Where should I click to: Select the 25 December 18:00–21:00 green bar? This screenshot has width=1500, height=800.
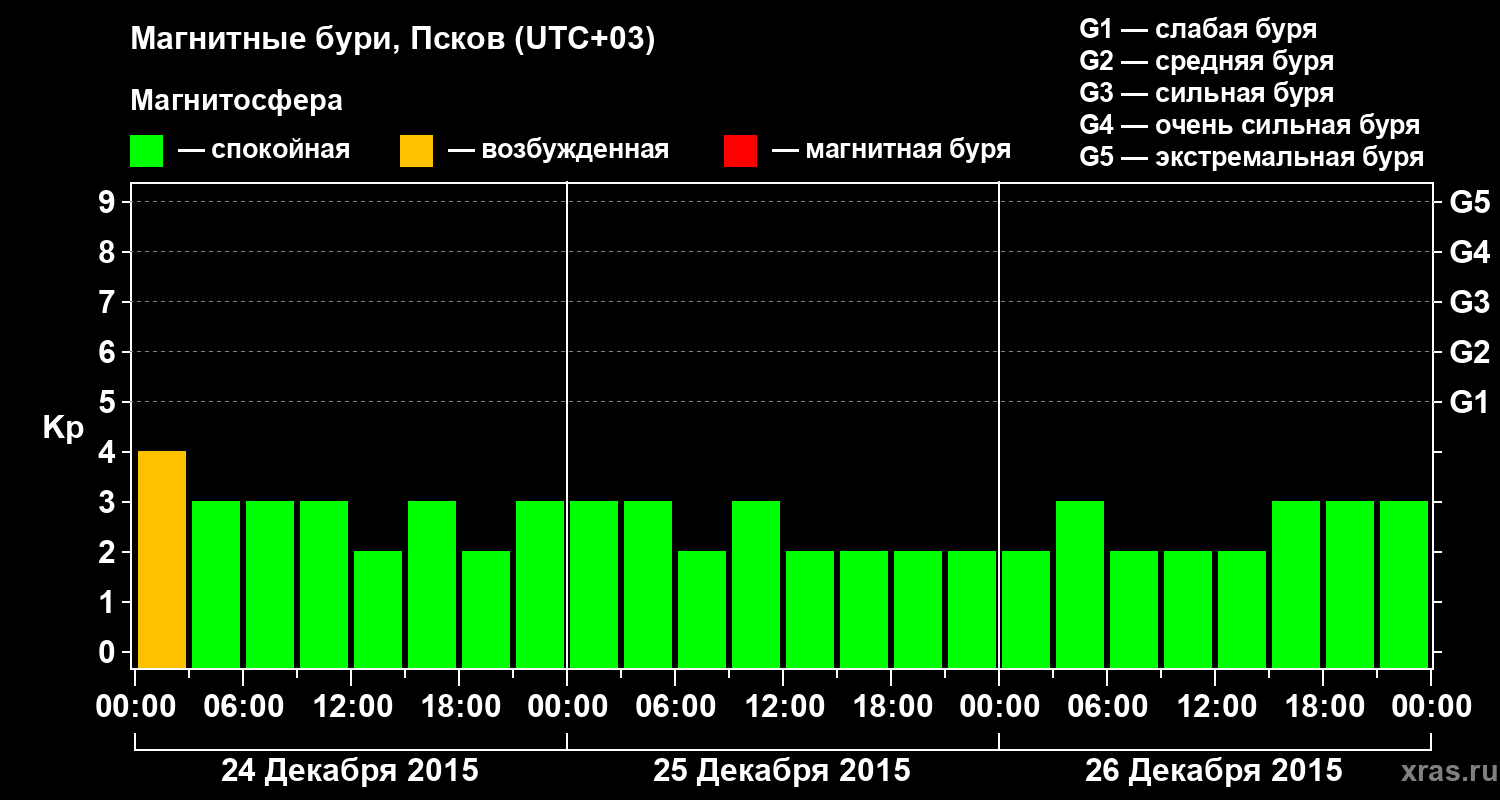(x=918, y=610)
